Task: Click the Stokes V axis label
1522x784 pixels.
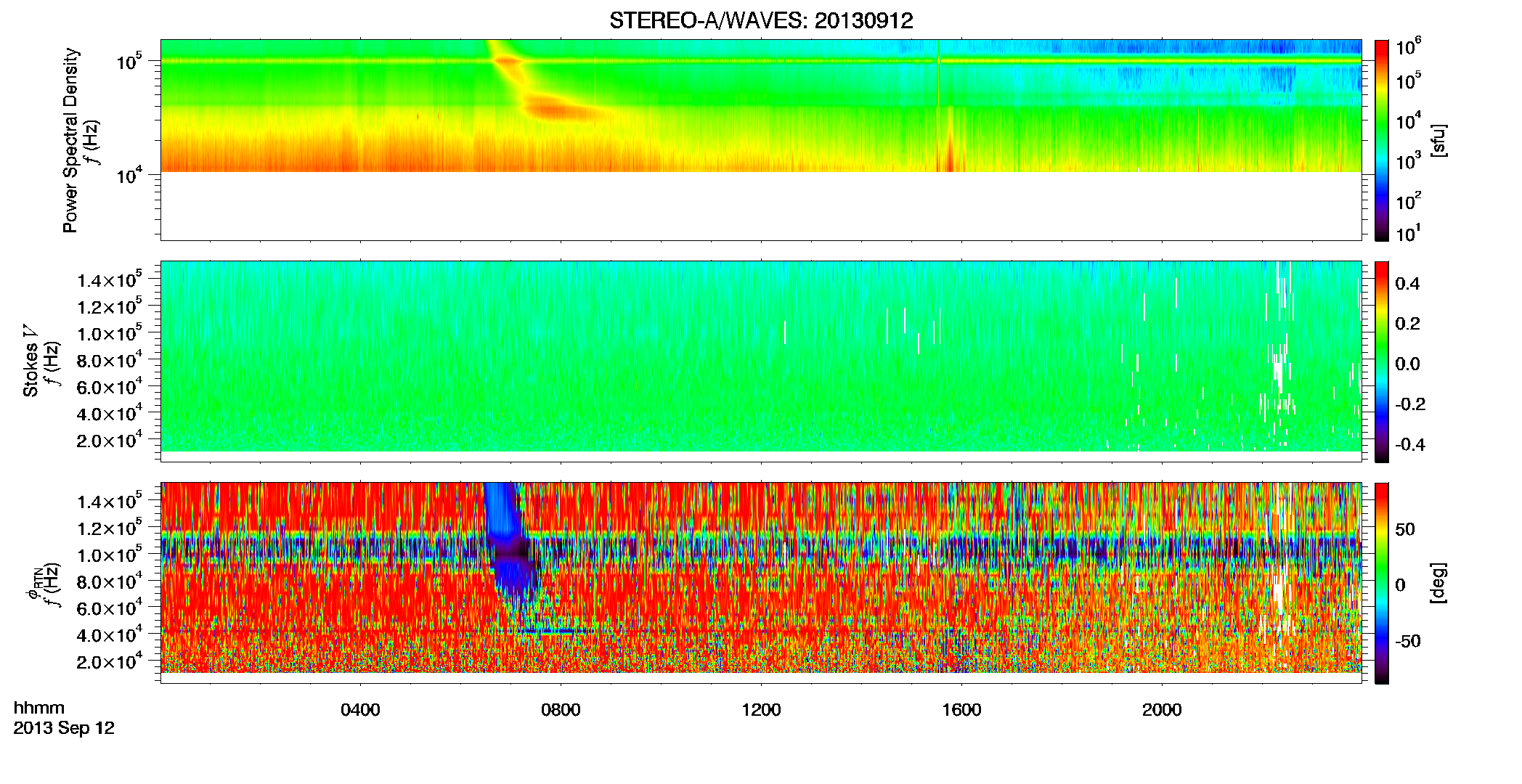Action: point(30,361)
